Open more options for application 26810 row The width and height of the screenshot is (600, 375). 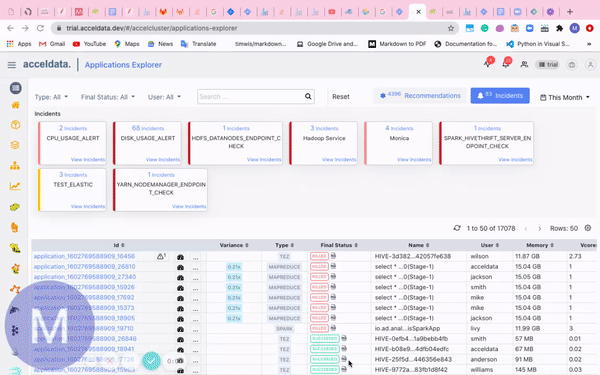pyautogui.click(x=195, y=268)
